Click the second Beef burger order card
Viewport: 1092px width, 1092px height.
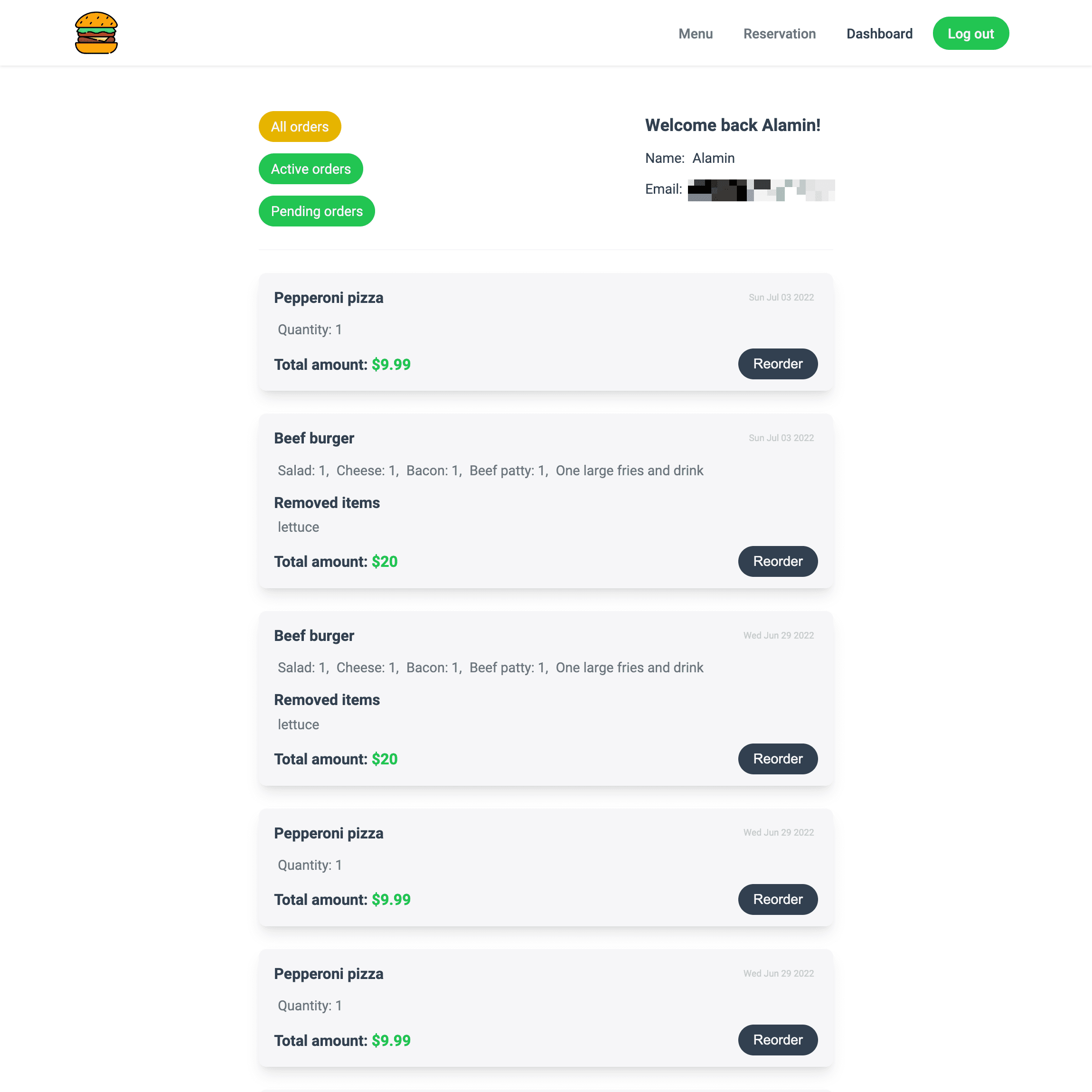[x=546, y=697]
